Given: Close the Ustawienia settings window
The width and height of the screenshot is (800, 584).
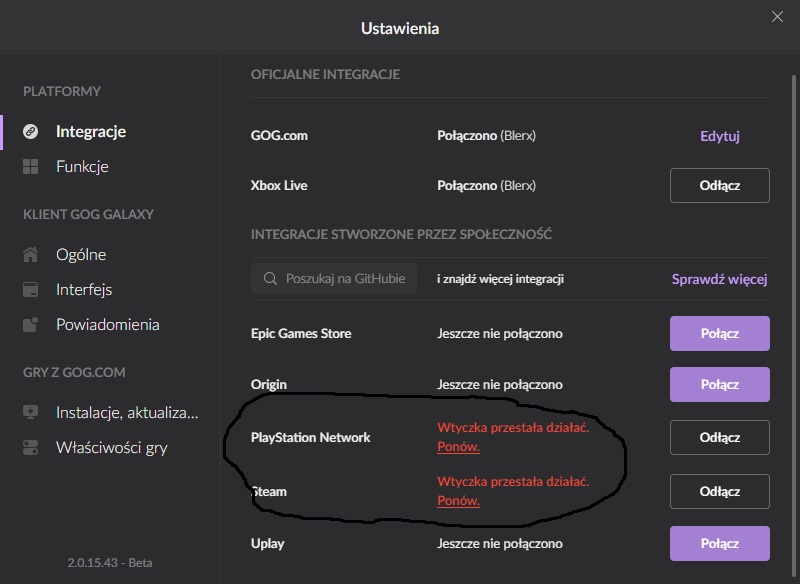Looking at the screenshot, I should point(777,17).
